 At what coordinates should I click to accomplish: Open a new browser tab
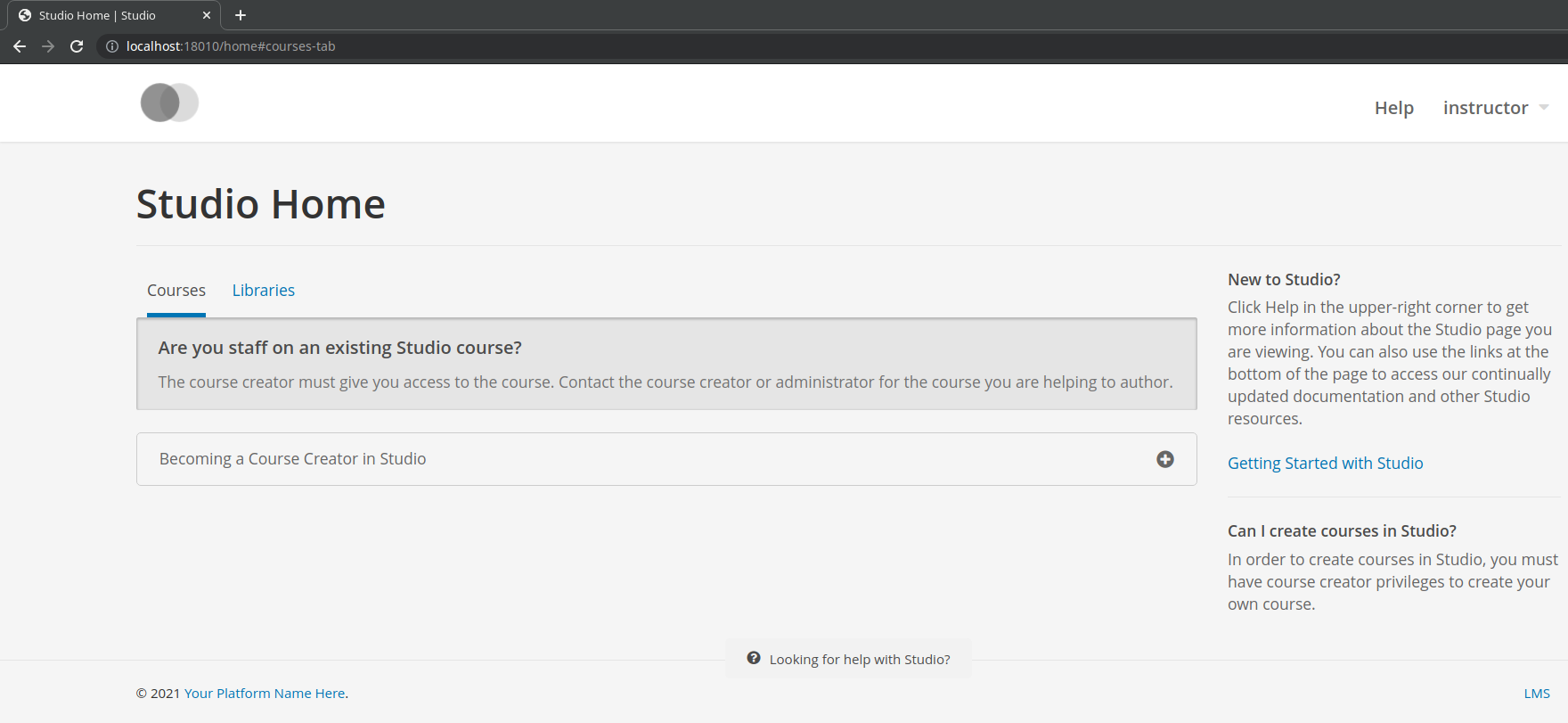coord(241,15)
